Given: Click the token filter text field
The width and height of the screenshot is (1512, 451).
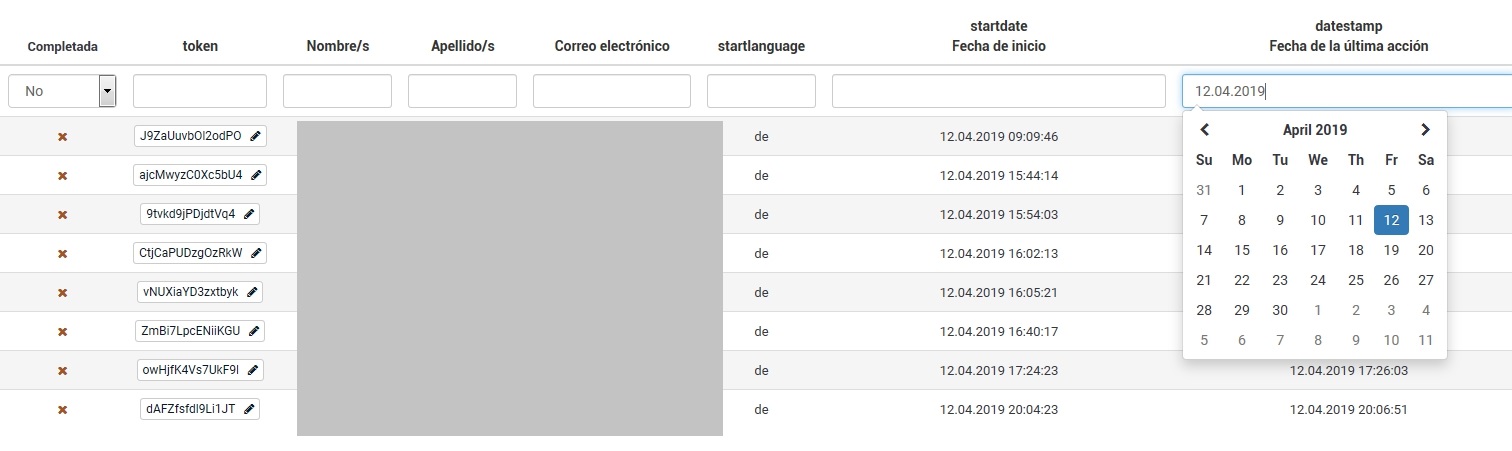Looking at the screenshot, I should click(200, 91).
